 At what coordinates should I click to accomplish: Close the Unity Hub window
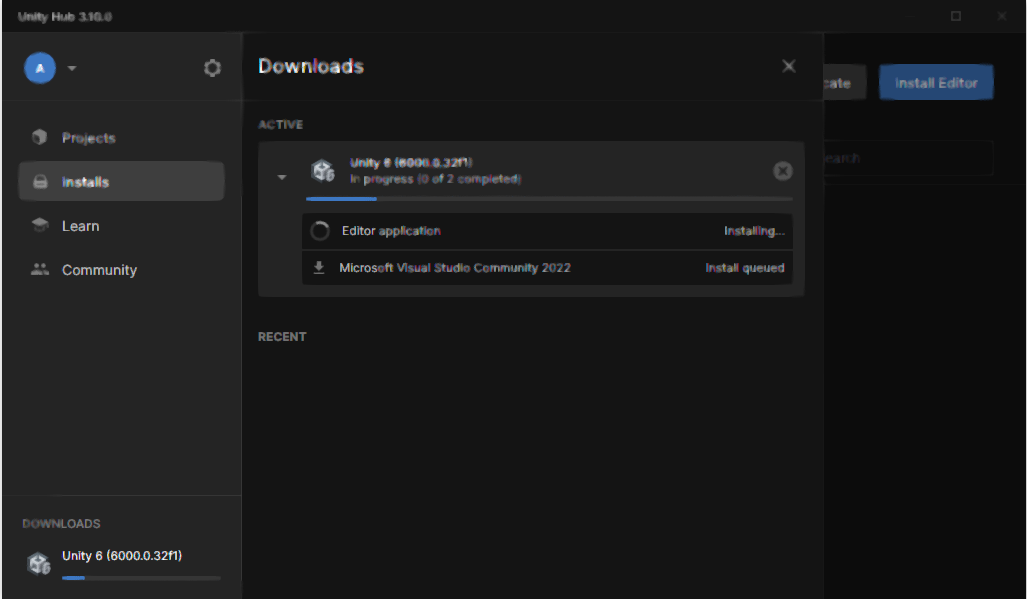click(x=1001, y=16)
